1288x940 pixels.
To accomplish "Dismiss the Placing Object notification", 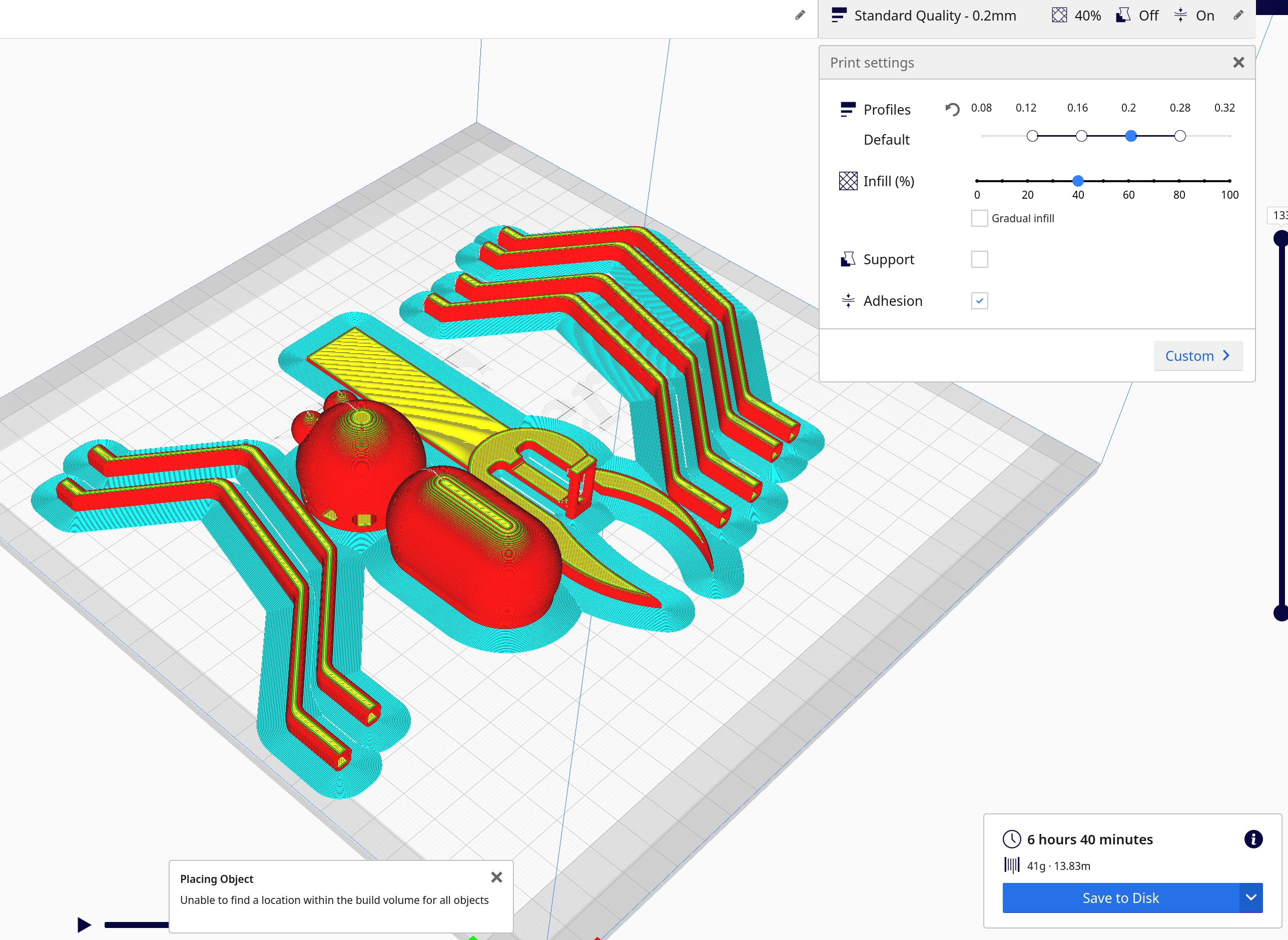I will click(x=496, y=877).
